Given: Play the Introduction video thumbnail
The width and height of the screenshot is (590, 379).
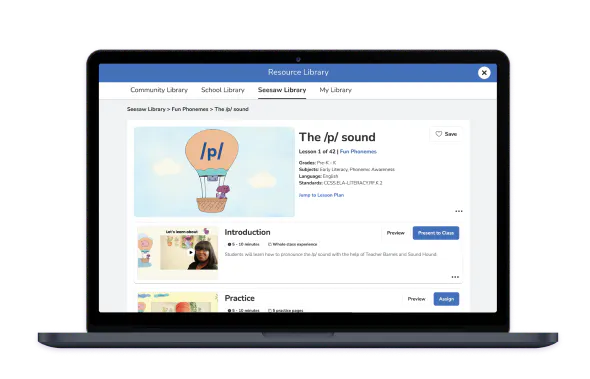Looking at the screenshot, I should pos(191,252).
